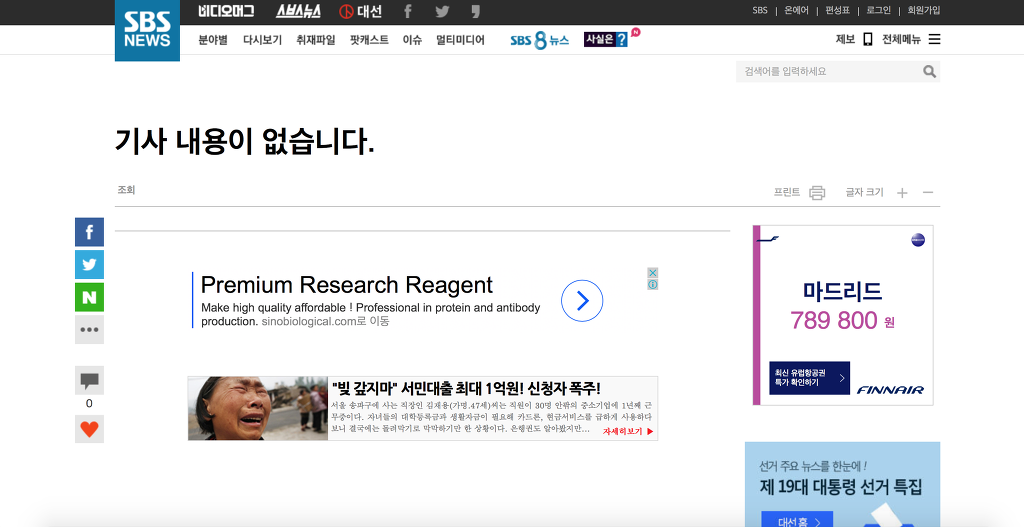Open the 온에어 link
This screenshot has height=527, width=1024.
coord(796,10)
